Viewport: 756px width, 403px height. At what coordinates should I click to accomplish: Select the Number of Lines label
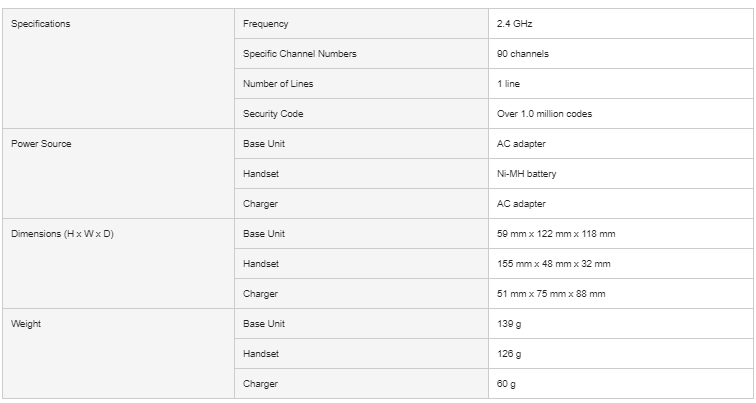point(278,84)
